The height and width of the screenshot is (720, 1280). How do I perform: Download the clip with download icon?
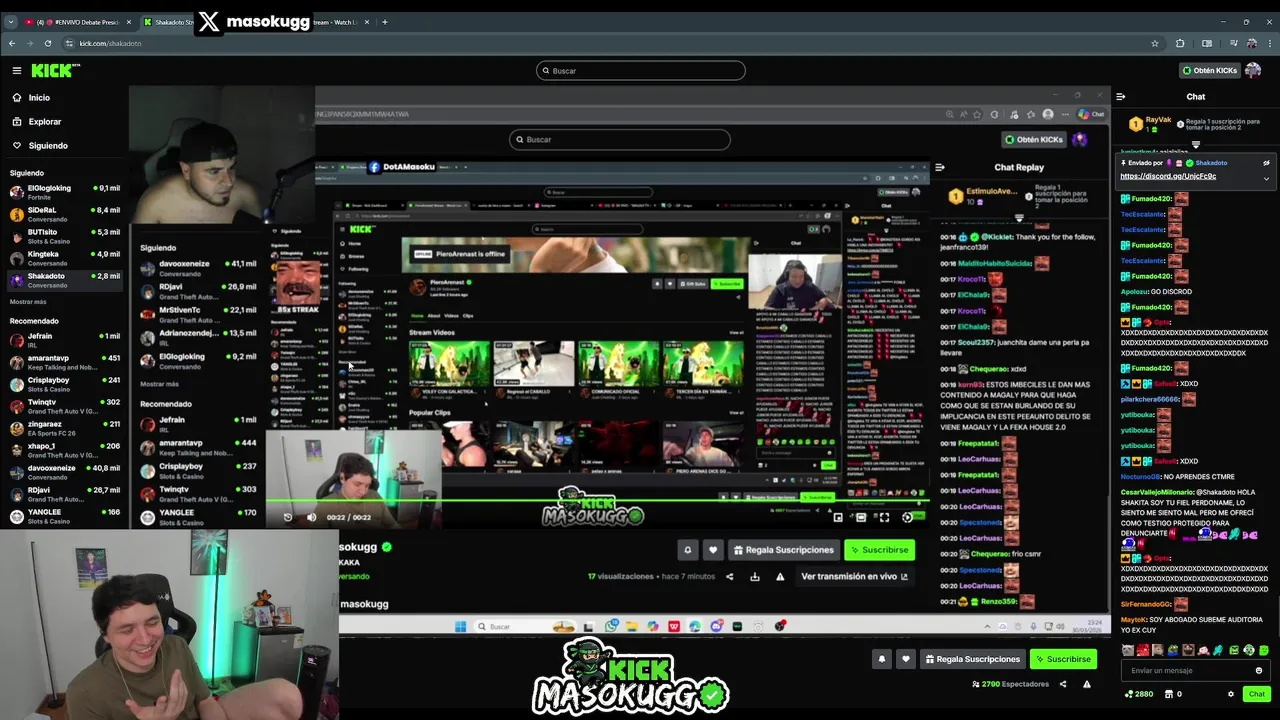pyautogui.click(x=755, y=576)
